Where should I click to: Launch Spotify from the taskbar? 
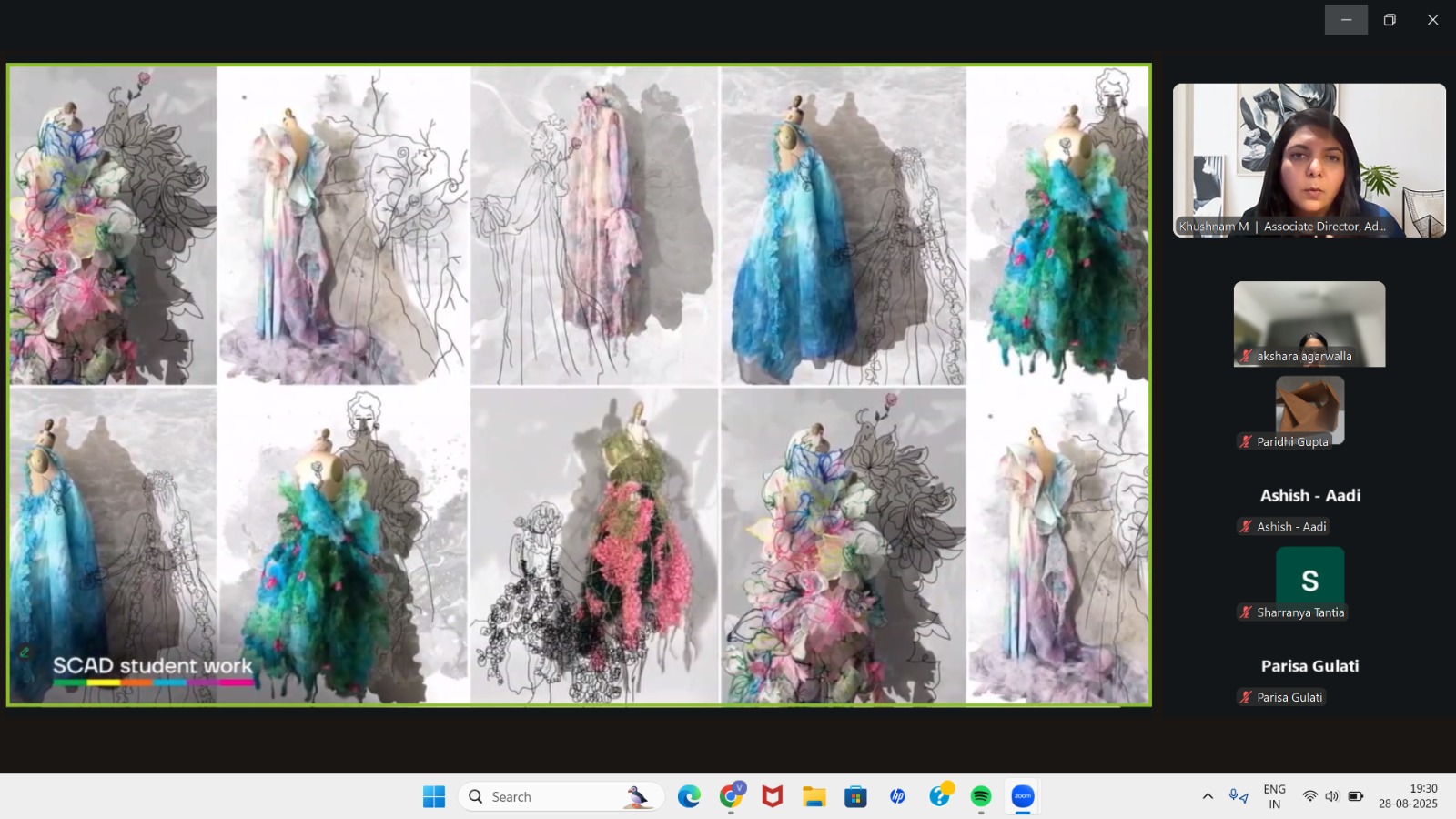point(981,797)
